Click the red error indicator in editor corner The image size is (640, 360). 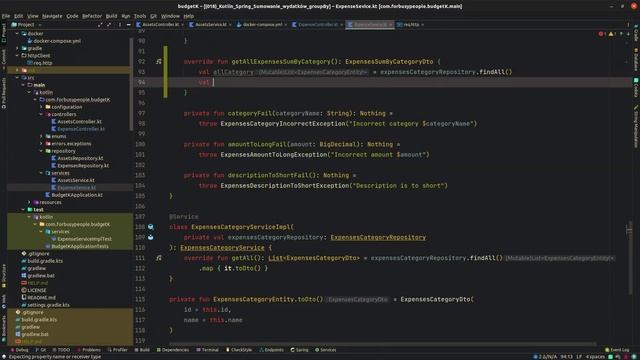(602, 34)
